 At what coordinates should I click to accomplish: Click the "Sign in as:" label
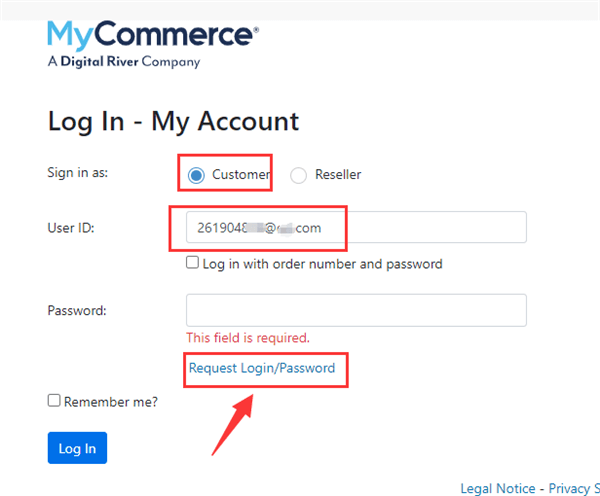78,172
